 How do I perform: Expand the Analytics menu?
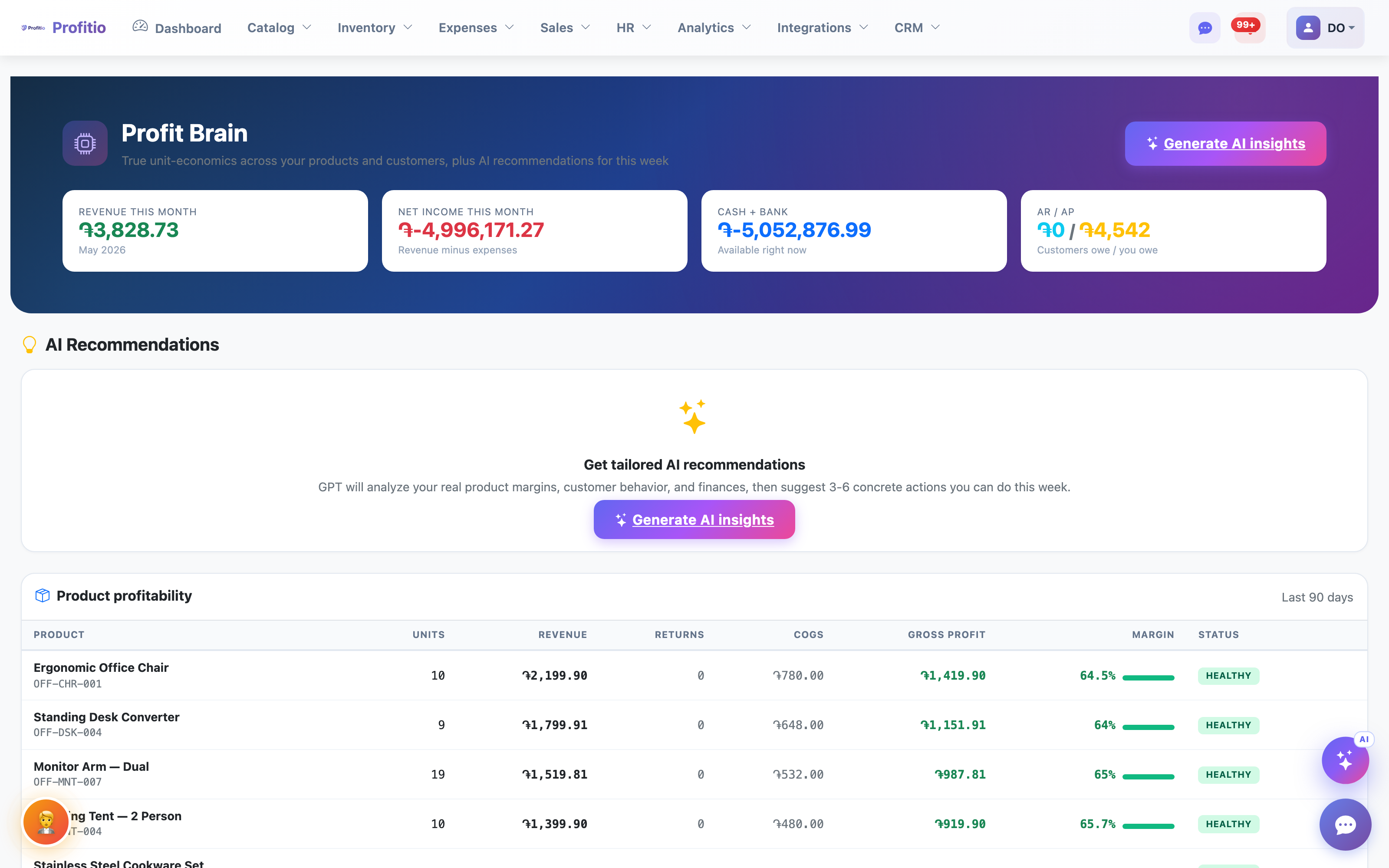click(x=714, y=27)
